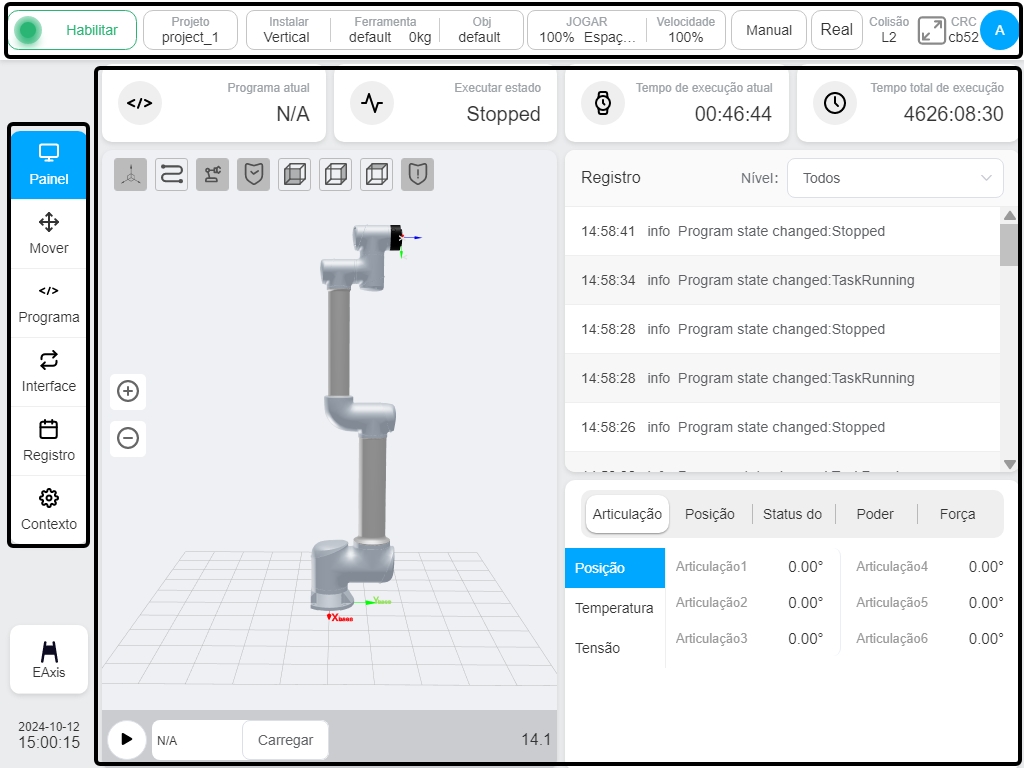Screen dimensions: 1024x768
Task: Click the robot arm model icon
Action: 212,175
